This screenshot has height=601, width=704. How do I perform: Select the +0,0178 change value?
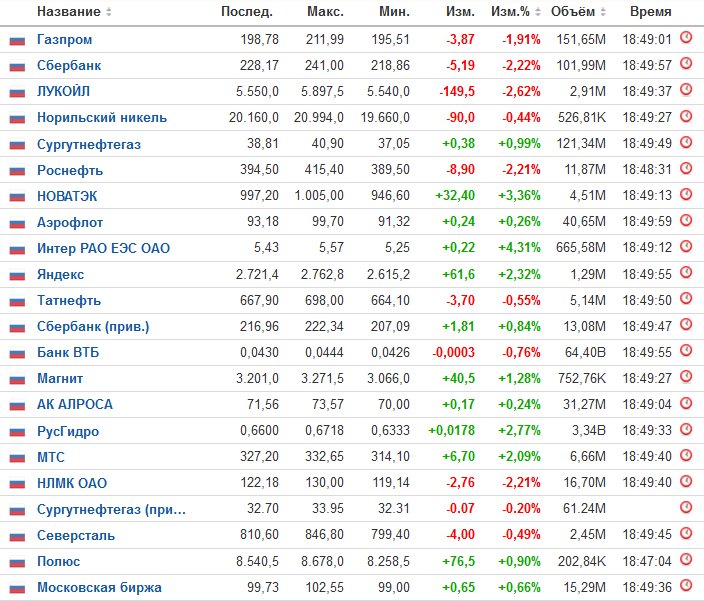point(451,431)
